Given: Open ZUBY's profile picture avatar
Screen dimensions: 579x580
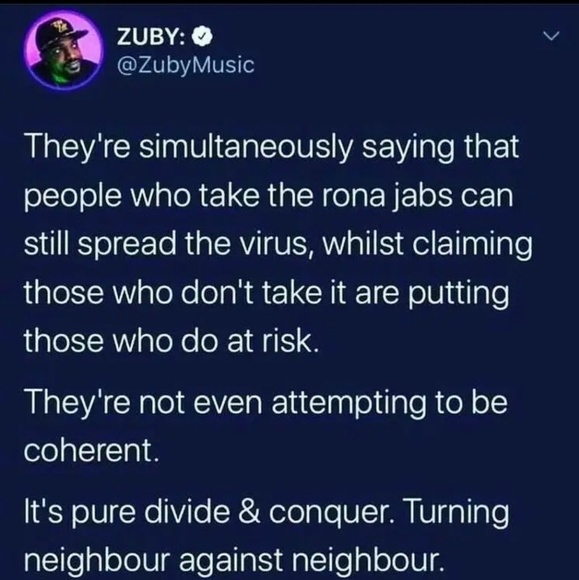Looking at the screenshot, I should [x=63, y=51].
